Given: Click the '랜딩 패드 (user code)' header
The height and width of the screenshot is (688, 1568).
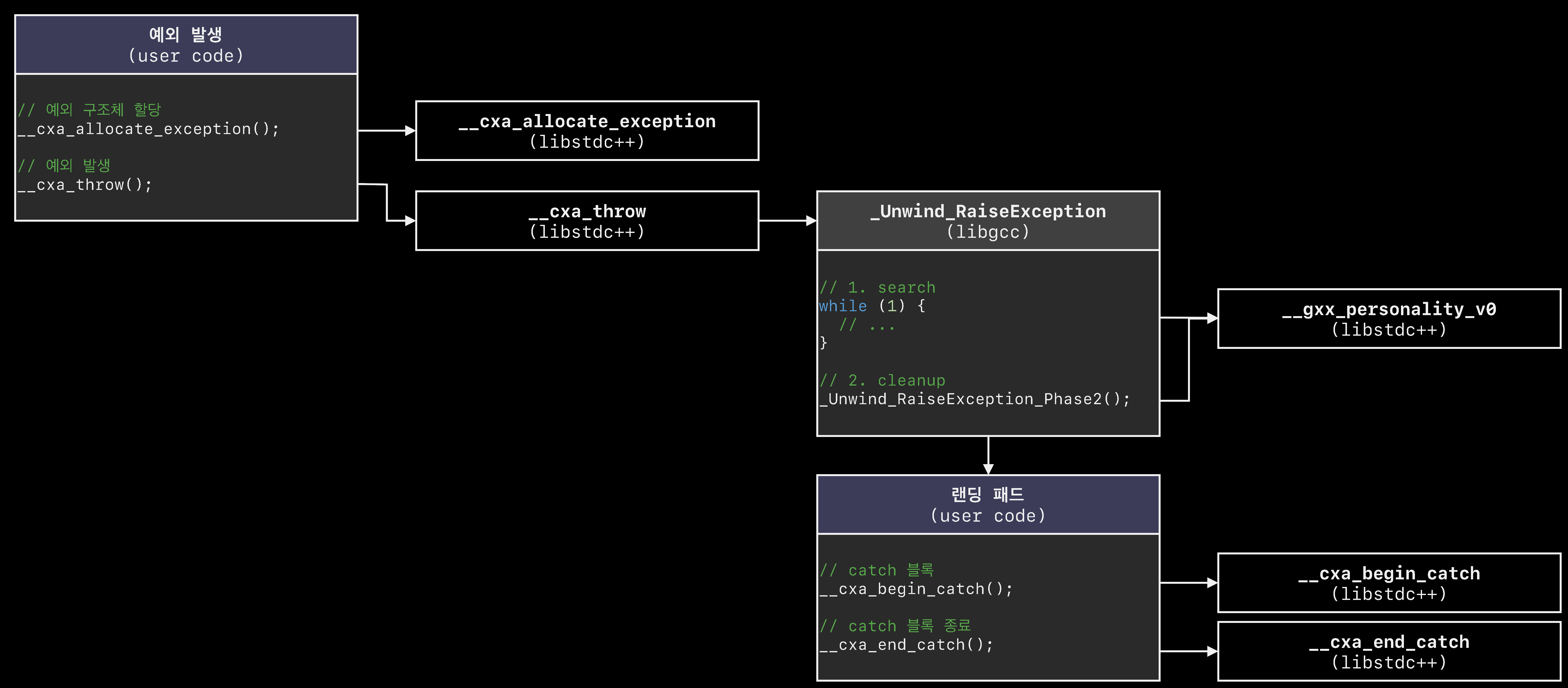Looking at the screenshot, I should click(988, 505).
